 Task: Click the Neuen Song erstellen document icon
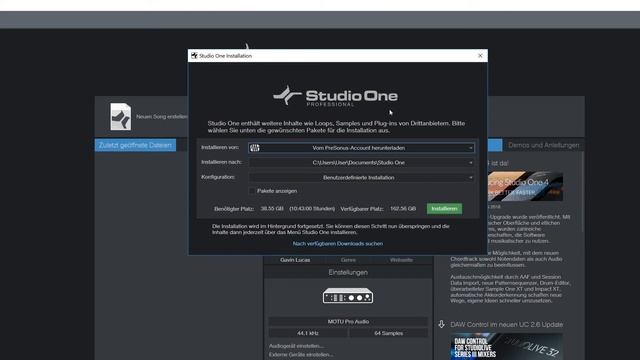120,117
